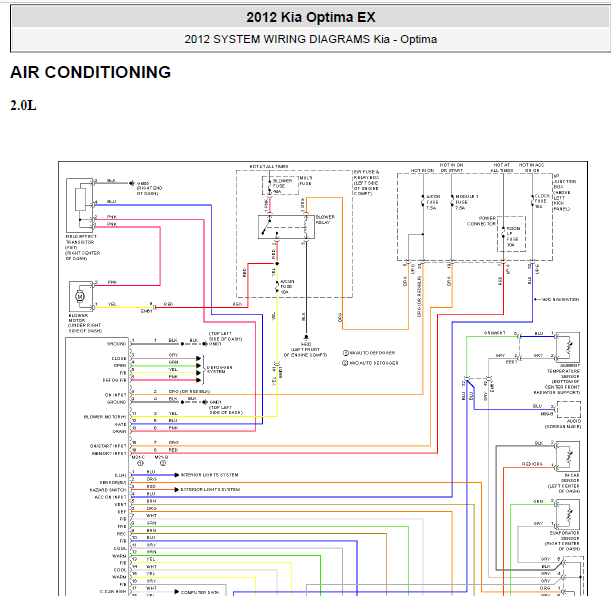Click the ambient temperature sensor symbol
This screenshot has height=596, width=611.
pos(568,347)
